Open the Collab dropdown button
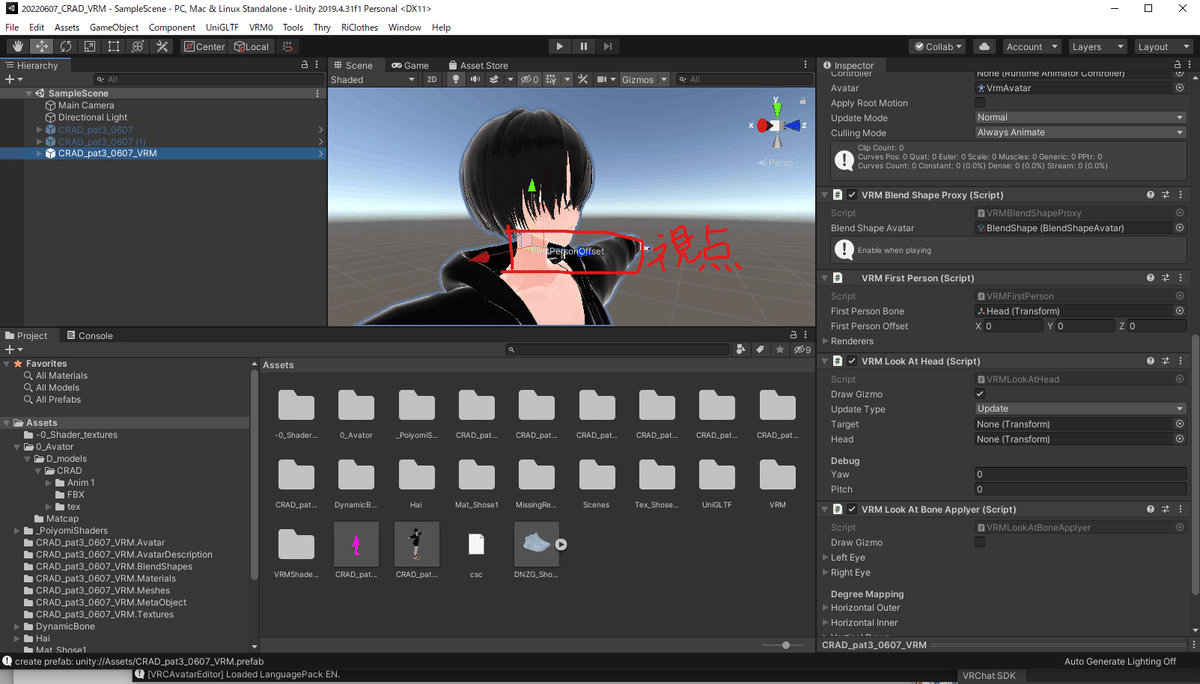The width and height of the screenshot is (1200, 684). click(x=937, y=46)
